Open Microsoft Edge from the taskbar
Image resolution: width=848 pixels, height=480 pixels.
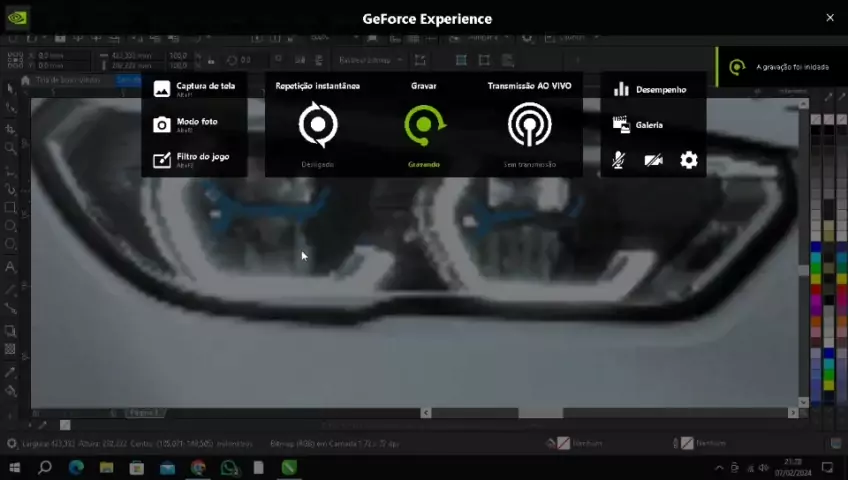point(76,467)
